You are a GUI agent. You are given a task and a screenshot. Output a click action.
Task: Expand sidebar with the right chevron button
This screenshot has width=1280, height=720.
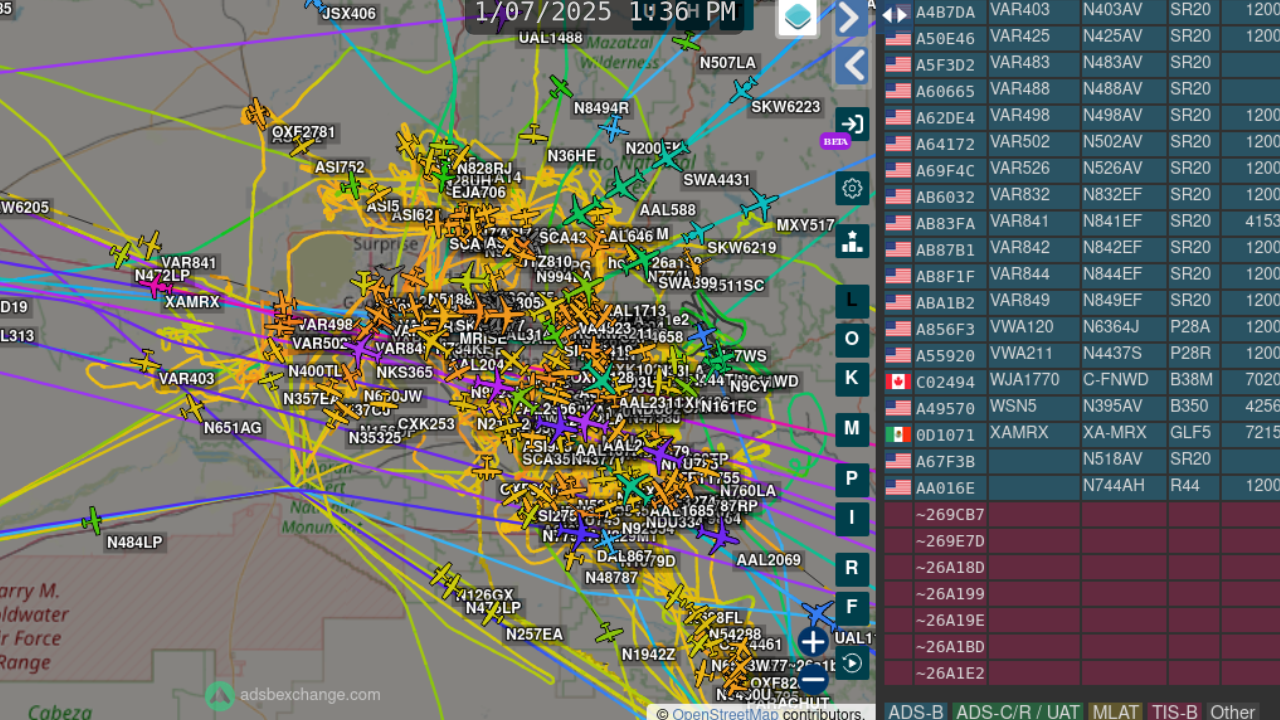(851, 18)
